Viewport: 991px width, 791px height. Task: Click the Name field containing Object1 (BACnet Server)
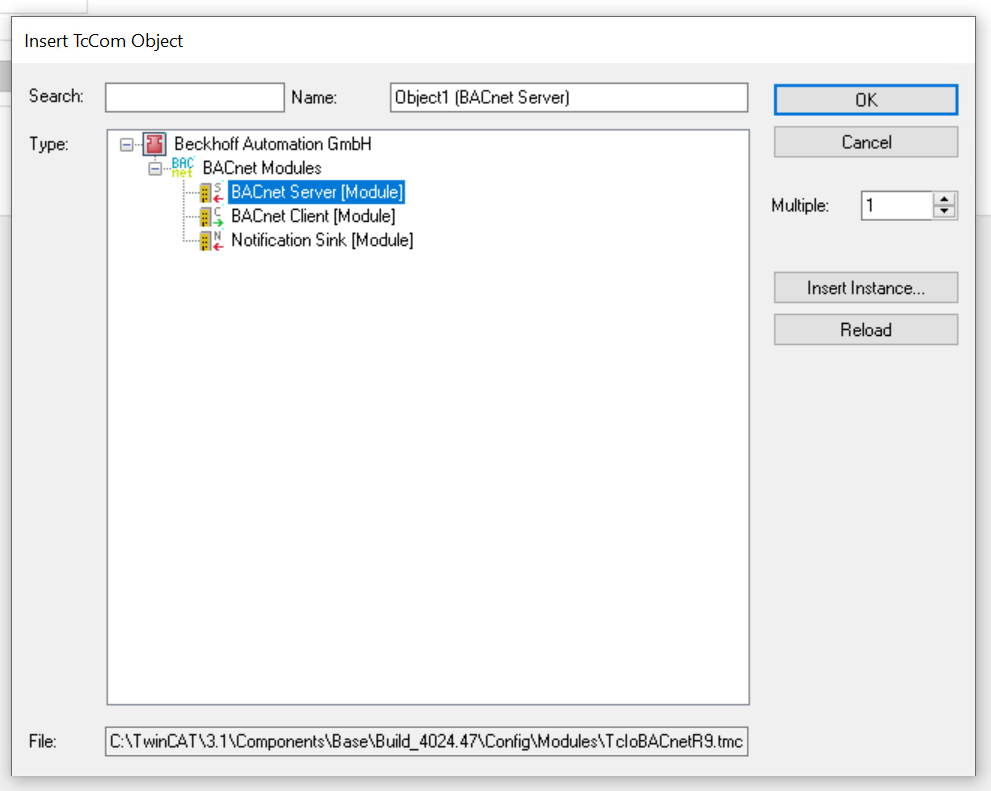tap(569, 97)
